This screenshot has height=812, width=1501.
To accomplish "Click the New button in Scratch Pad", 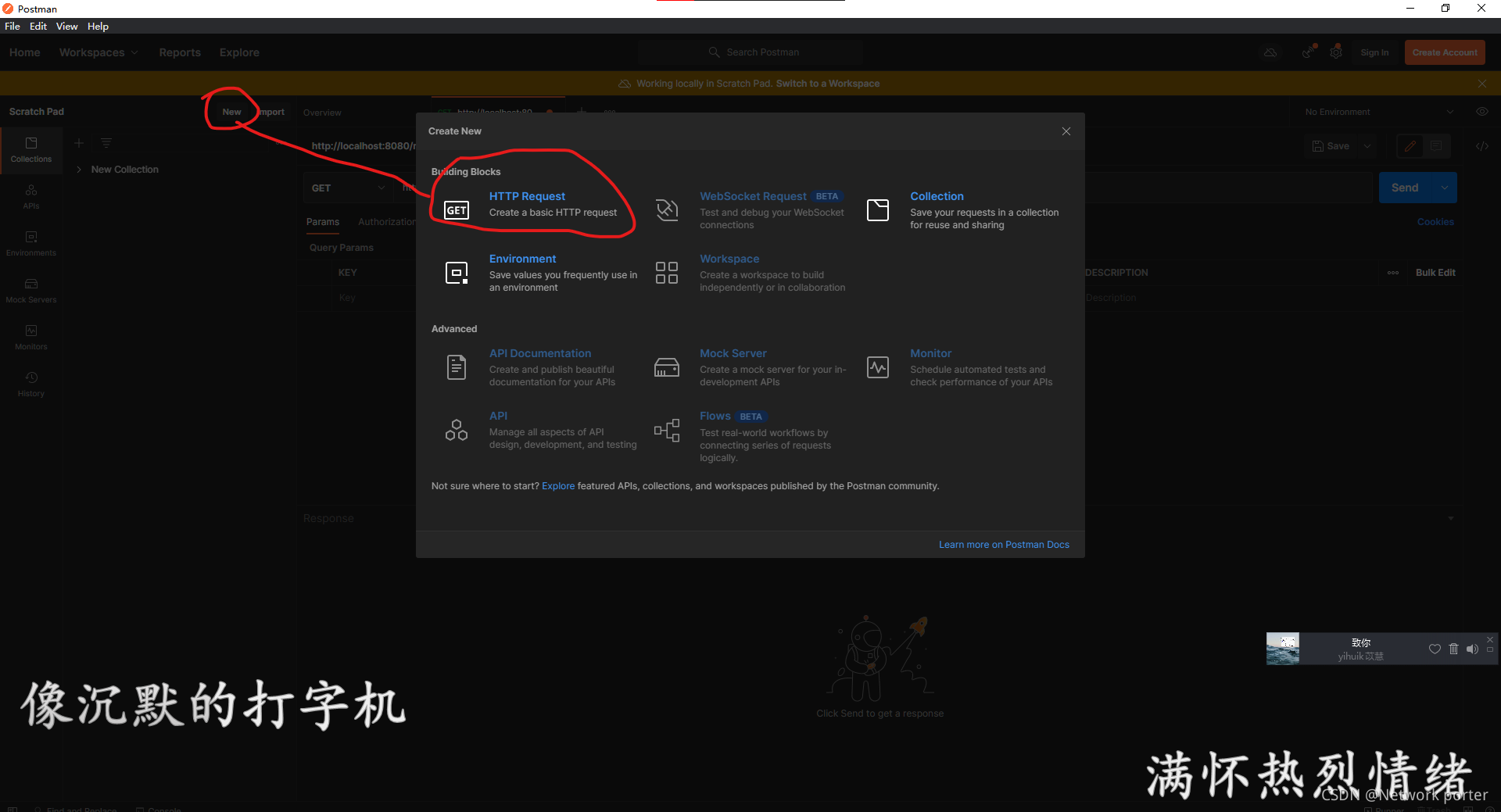I will tap(231, 112).
